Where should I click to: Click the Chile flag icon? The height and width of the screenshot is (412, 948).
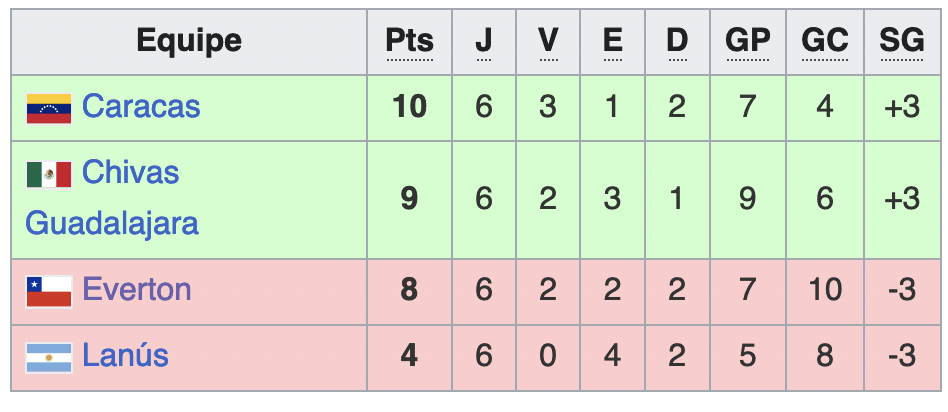click(49, 292)
